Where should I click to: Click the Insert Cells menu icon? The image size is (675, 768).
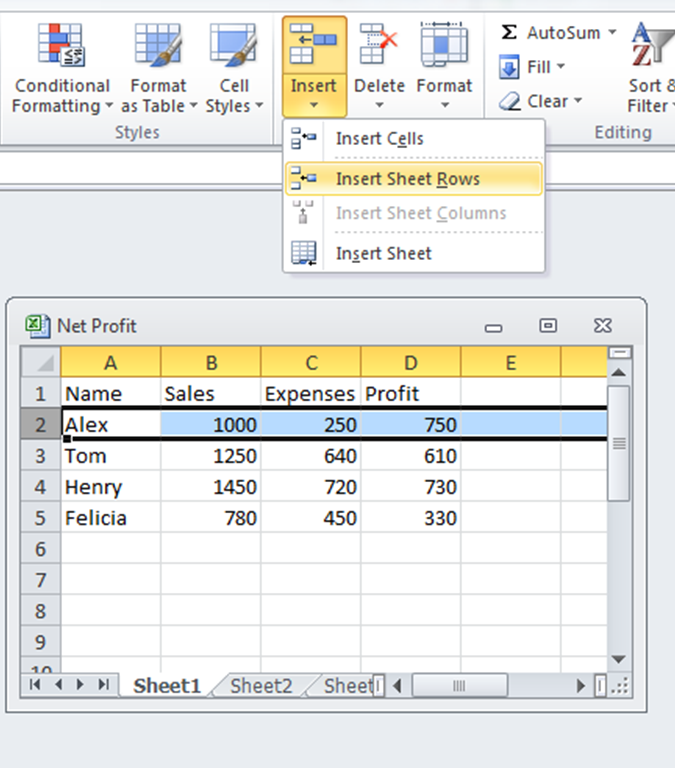(x=304, y=138)
